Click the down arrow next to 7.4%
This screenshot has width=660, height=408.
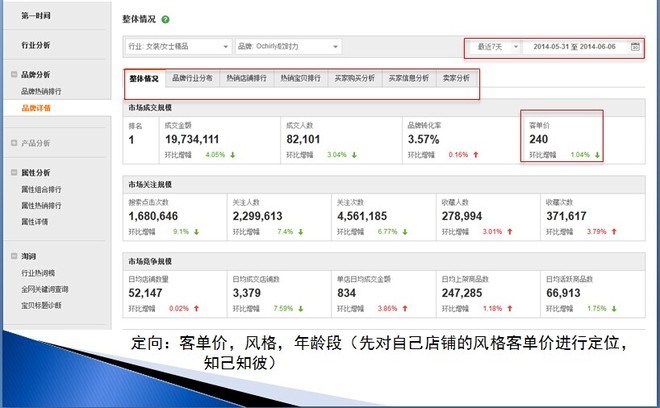pos(301,232)
